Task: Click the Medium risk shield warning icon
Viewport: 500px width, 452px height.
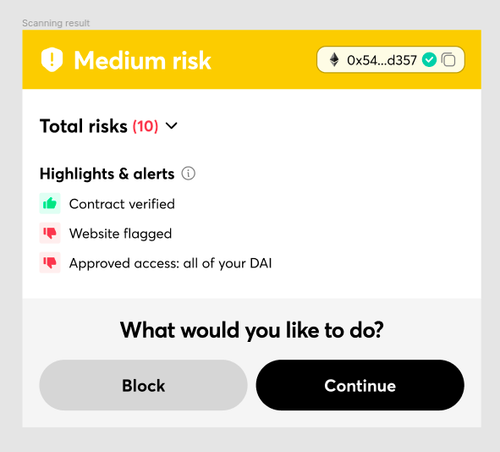Action: pyautogui.click(x=52, y=60)
